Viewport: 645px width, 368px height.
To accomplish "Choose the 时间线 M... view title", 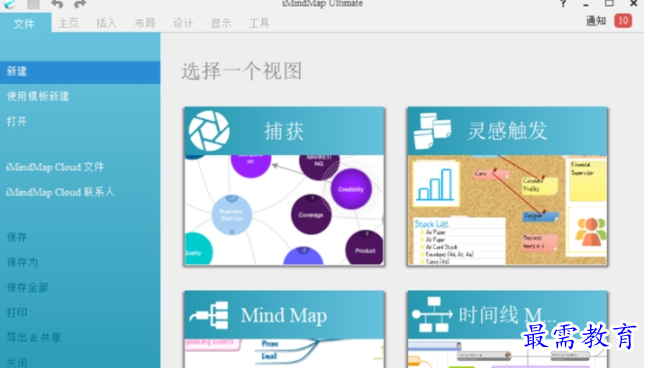I will click(507, 315).
